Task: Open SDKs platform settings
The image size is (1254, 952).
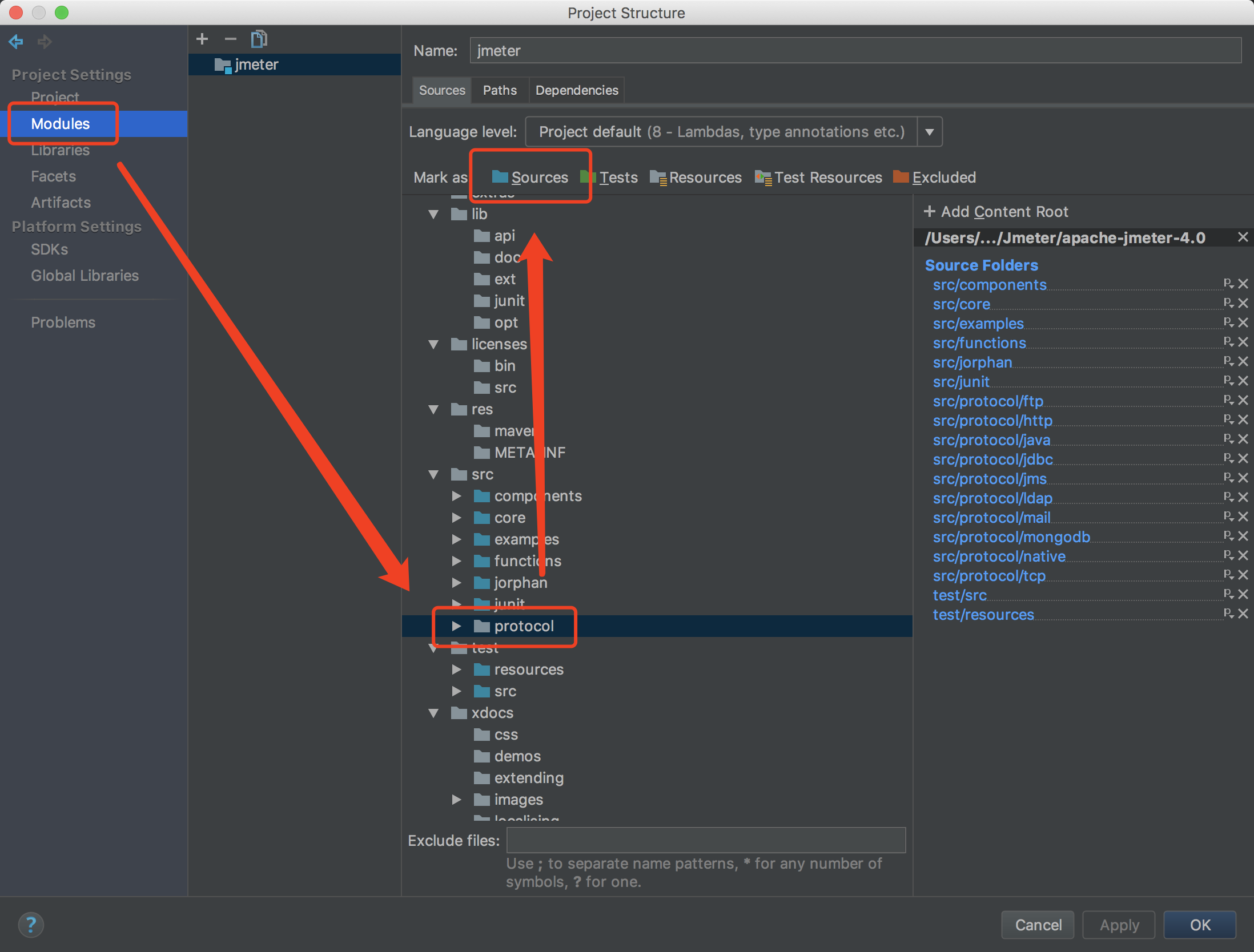Action: 49,249
